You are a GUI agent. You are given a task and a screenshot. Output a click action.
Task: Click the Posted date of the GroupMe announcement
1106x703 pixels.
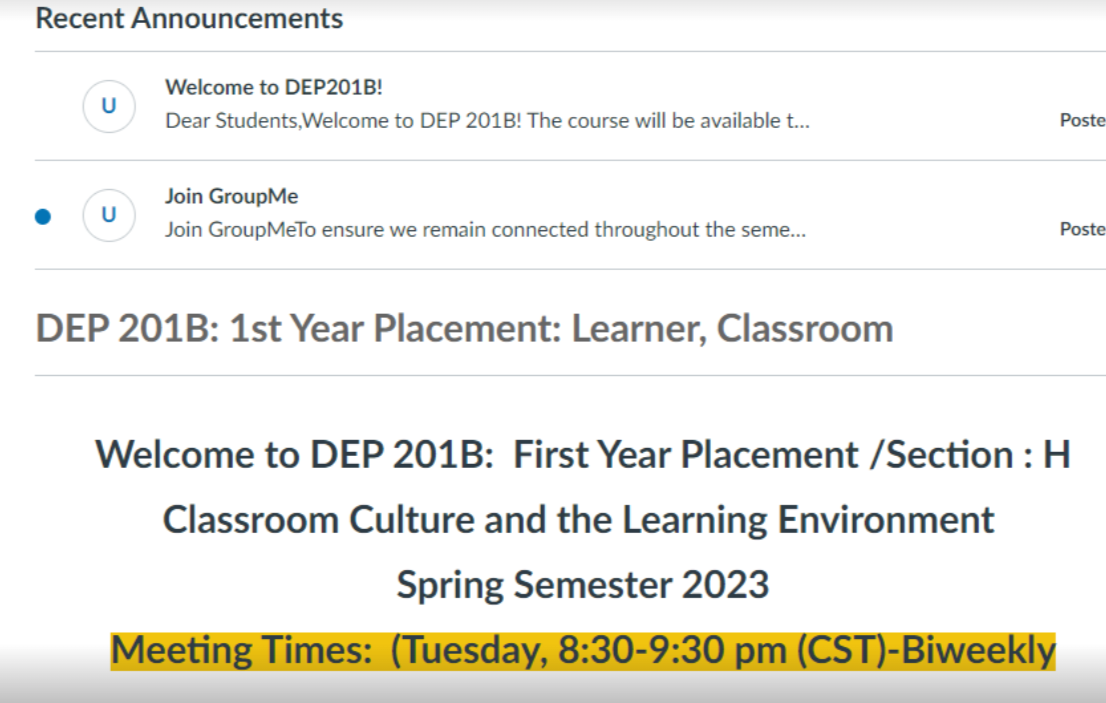1083,229
